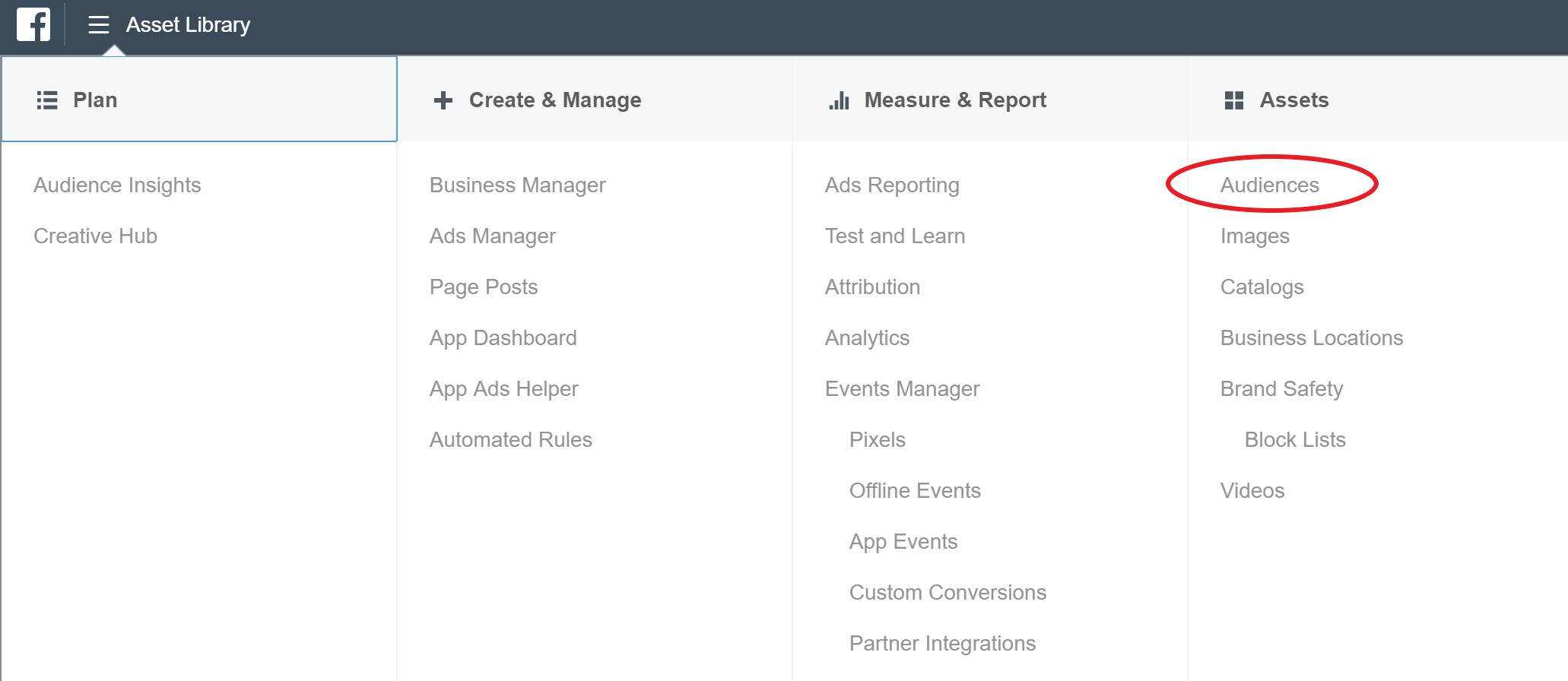Navigate to Ads Manager
This screenshot has height=681, width=1568.
tap(492, 236)
